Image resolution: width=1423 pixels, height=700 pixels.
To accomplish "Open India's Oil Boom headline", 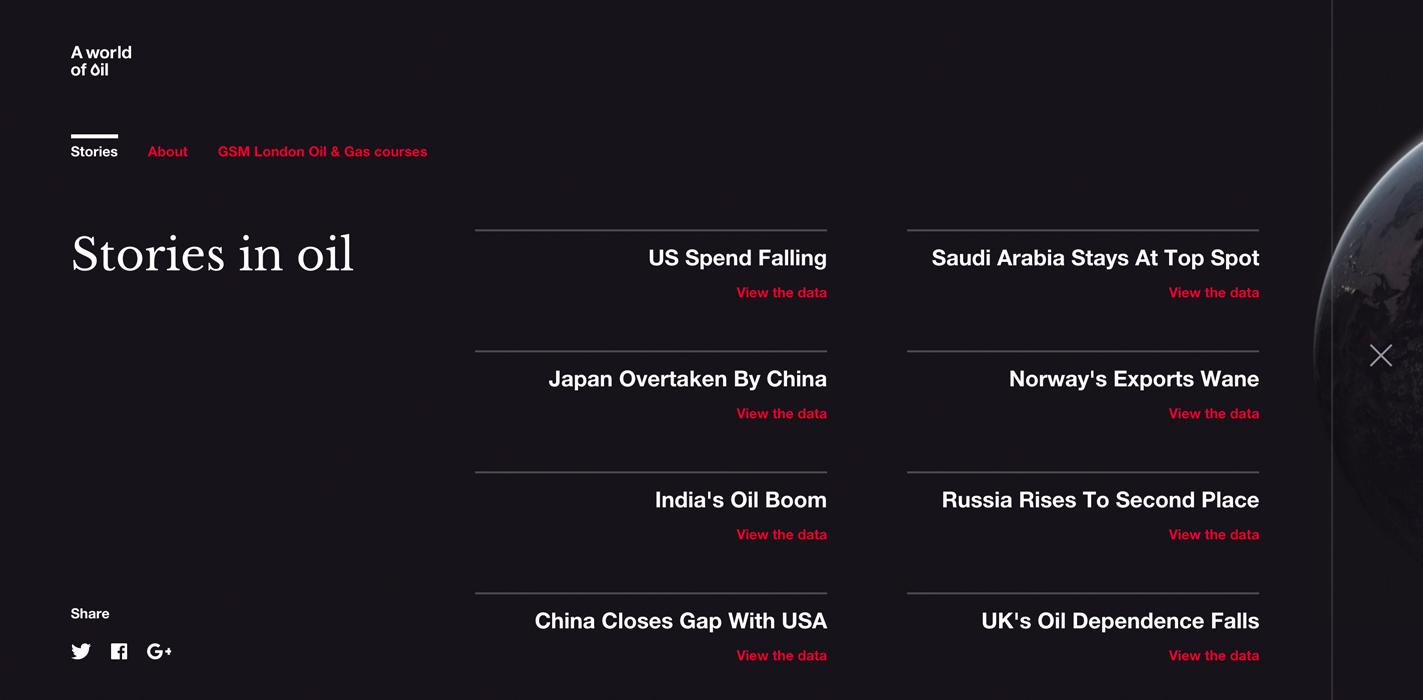I will tap(741, 500).
